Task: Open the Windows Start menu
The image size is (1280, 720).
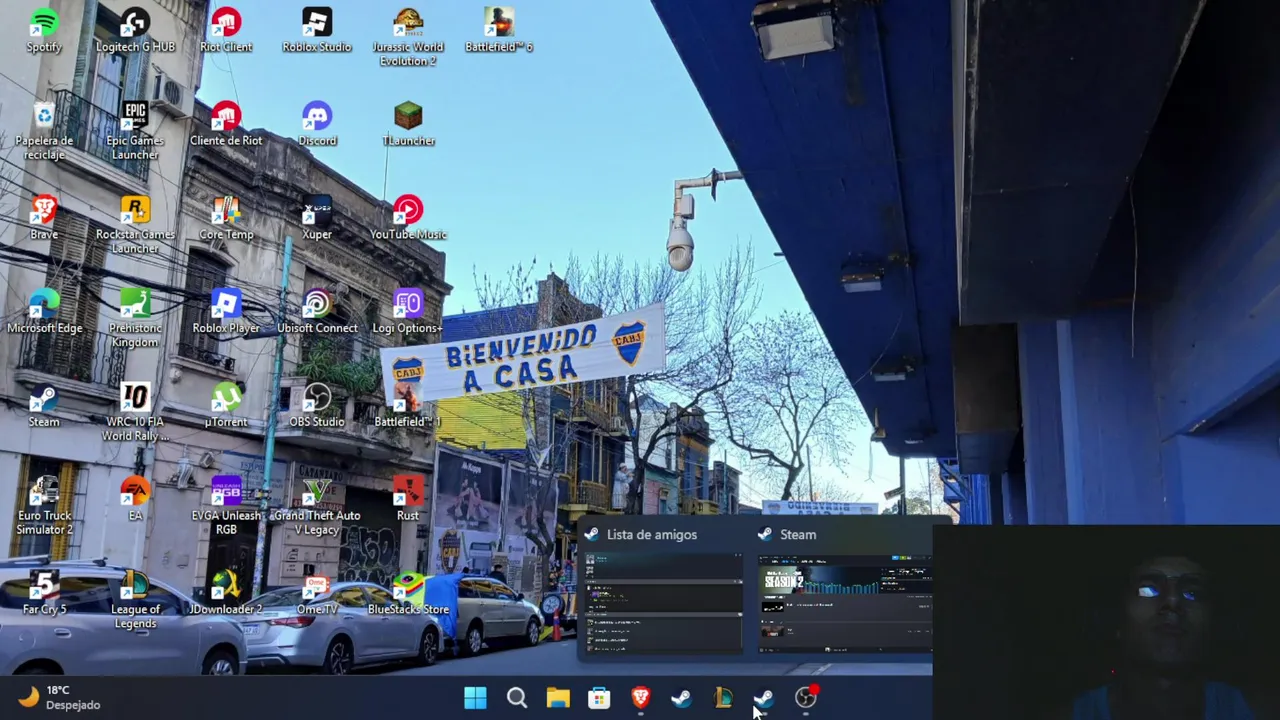Action: click(475, 698)
